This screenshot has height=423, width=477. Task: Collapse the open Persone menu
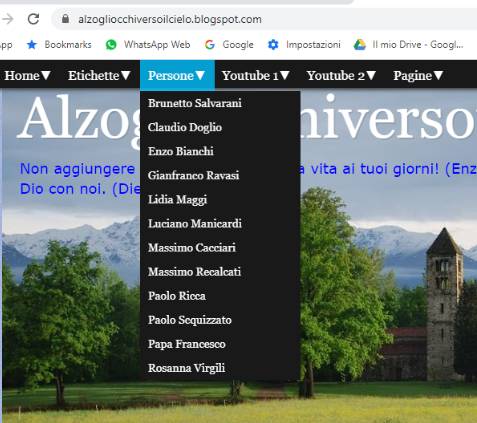coord(177,75)
